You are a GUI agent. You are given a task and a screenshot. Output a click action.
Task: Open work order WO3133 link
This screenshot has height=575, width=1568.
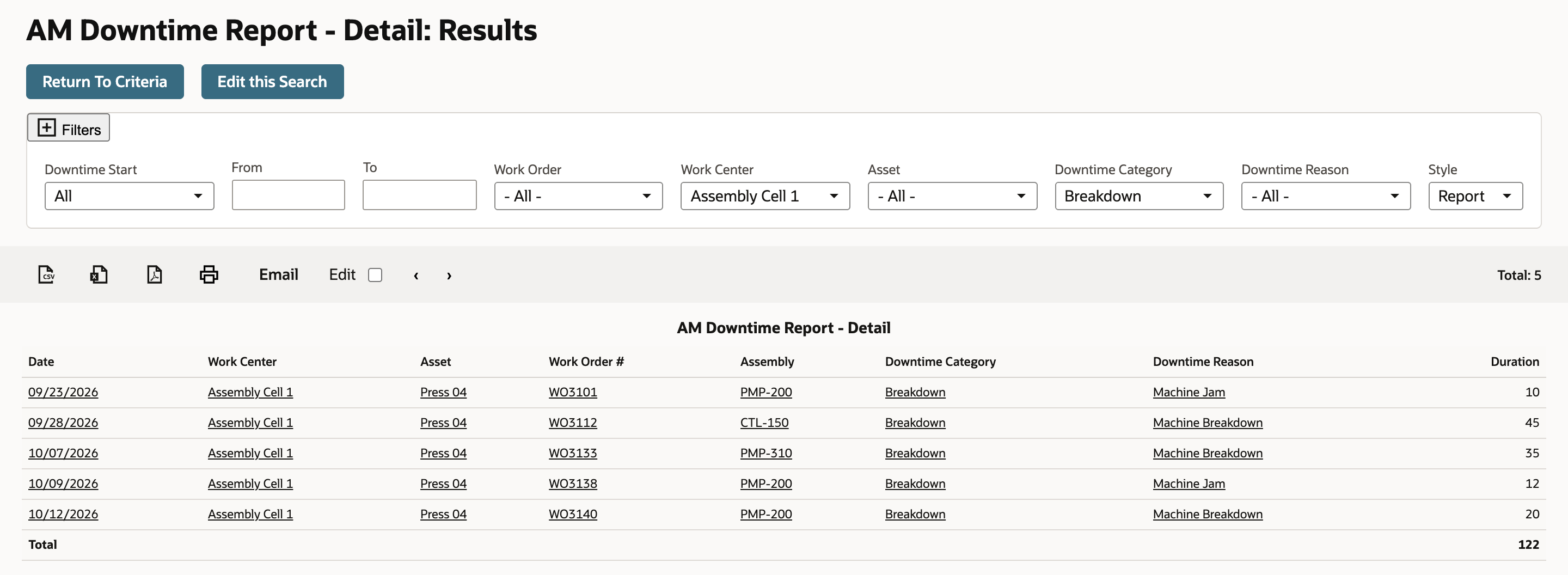(573, 454)
